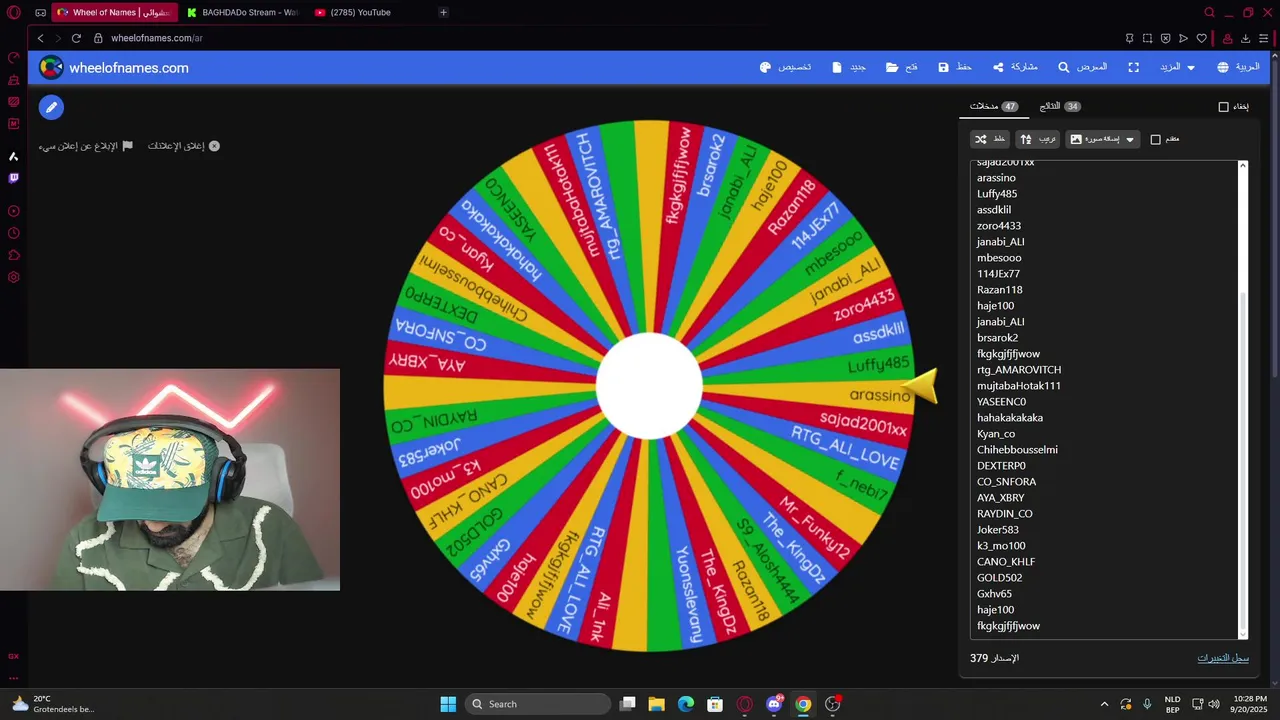Open browser tab search magnifier icon
This screenshot has width=1280, height=720.
point(1209,12)
